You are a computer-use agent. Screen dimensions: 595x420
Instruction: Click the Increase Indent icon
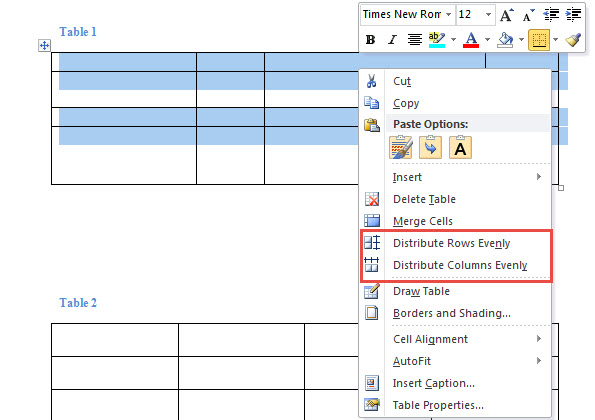click(573, 15)
